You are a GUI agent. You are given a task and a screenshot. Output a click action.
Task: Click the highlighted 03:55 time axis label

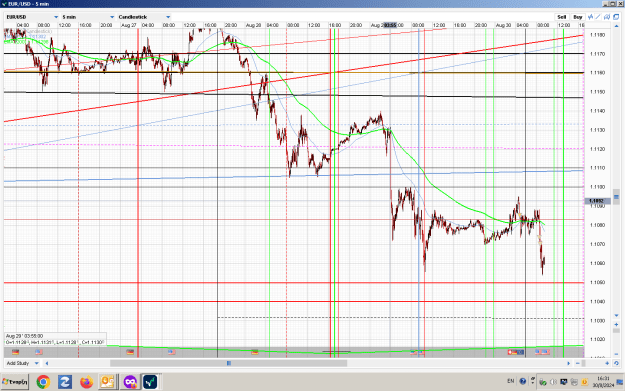point(390,25)
